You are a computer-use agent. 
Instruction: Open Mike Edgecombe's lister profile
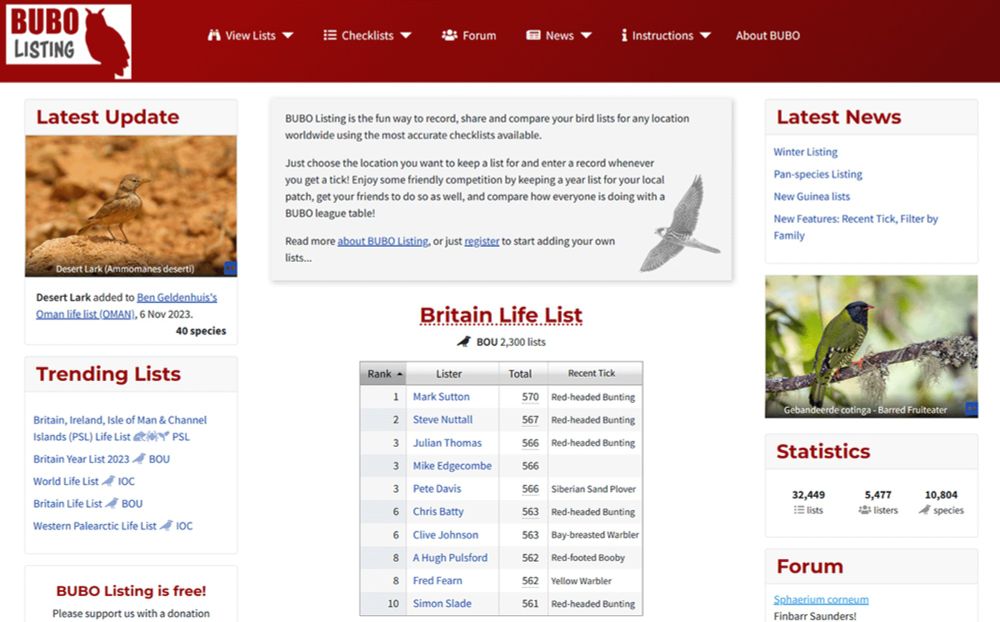pyautogui.click(x=452, y=466)
